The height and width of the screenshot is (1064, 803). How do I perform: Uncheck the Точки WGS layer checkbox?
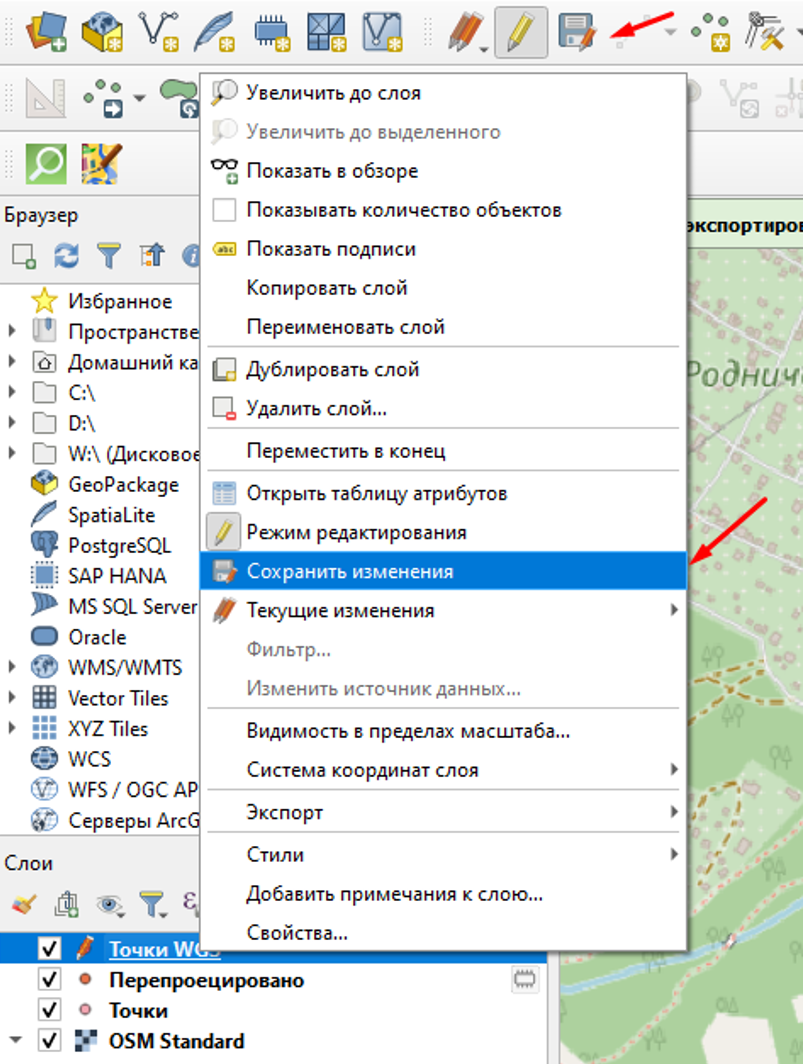point(48,949)
